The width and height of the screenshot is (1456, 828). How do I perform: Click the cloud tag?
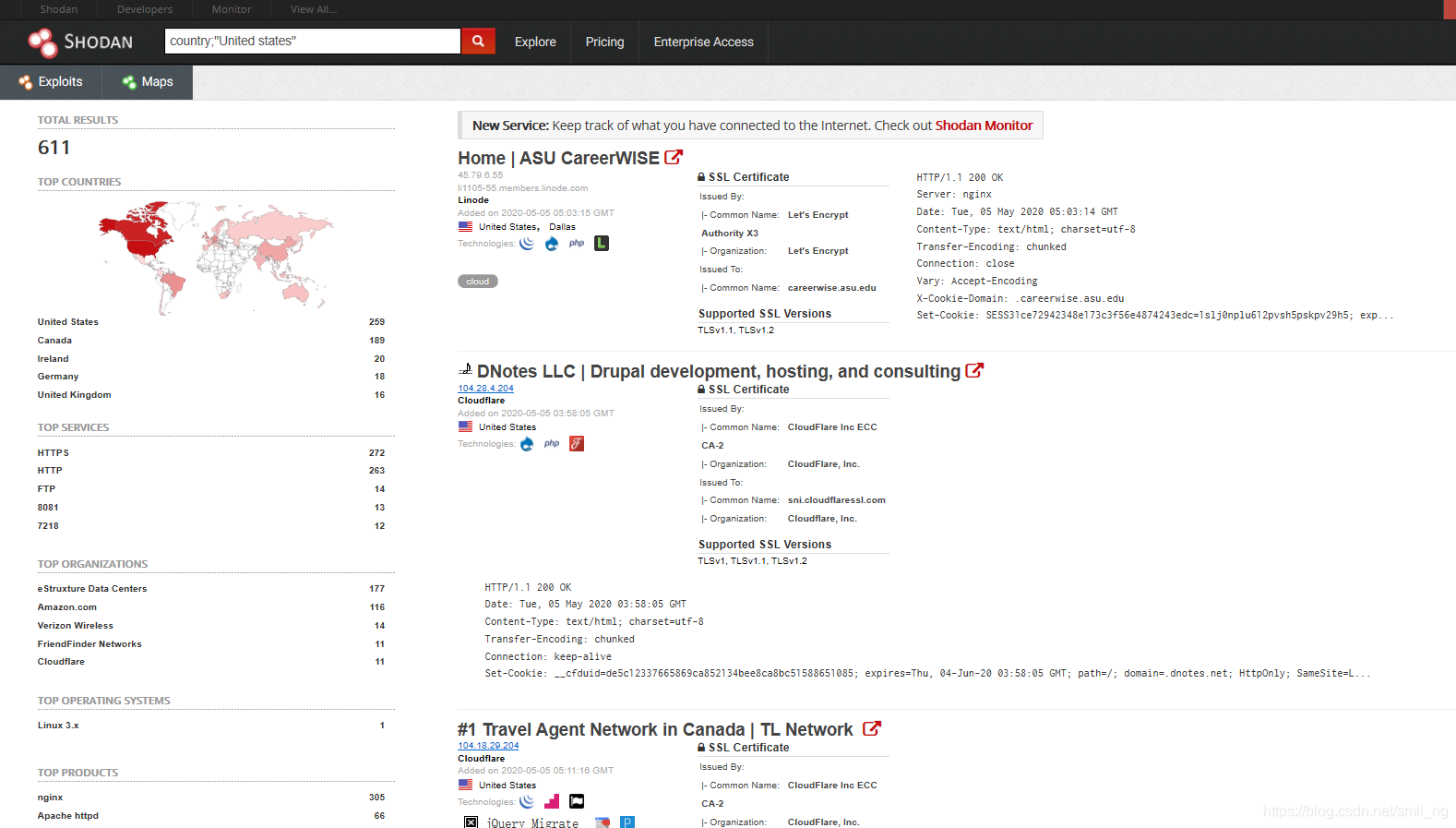click(x=478, y=282)
